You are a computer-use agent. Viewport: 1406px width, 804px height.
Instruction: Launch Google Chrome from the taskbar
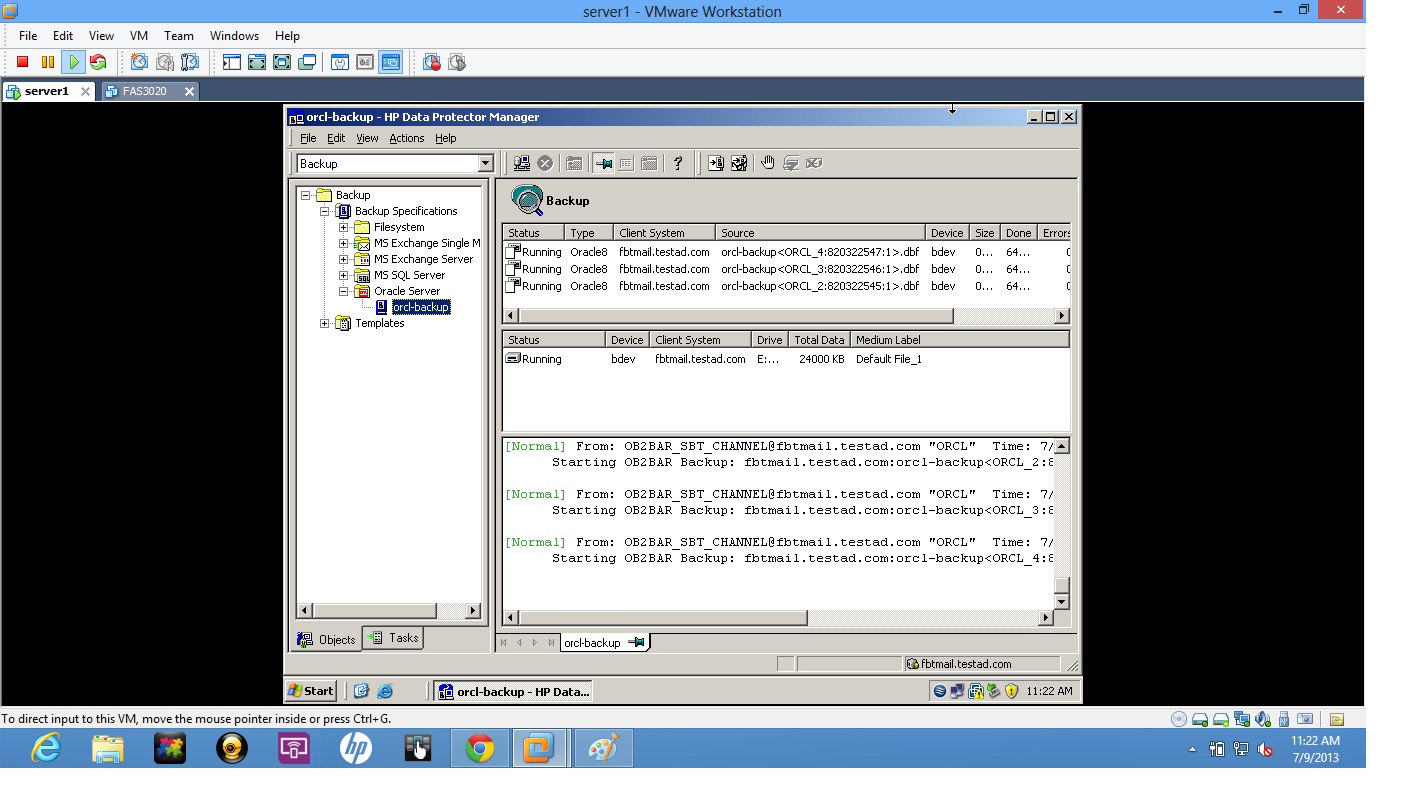[479, 747]
